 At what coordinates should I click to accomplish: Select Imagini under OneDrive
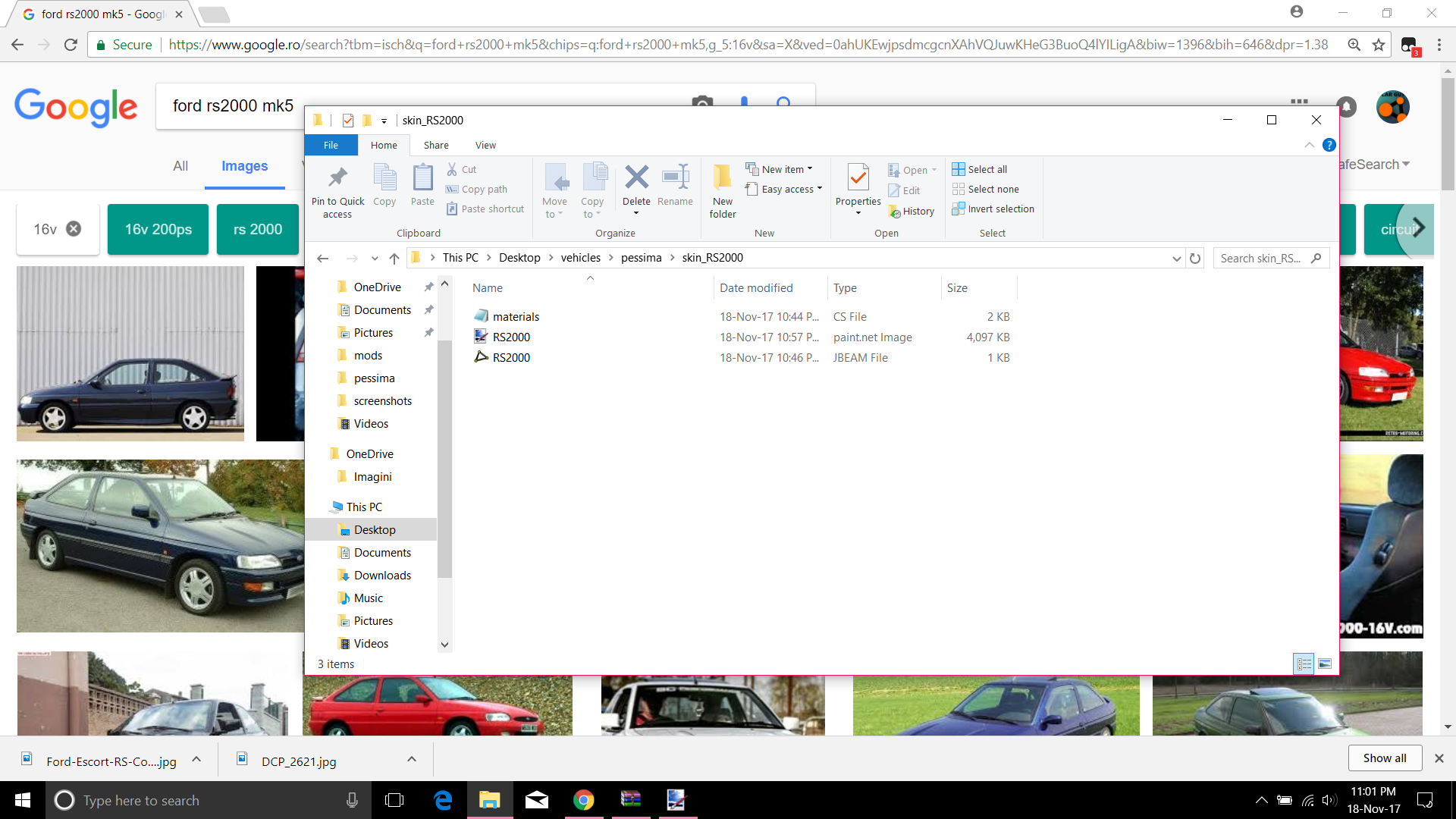[x=372, y=477]
